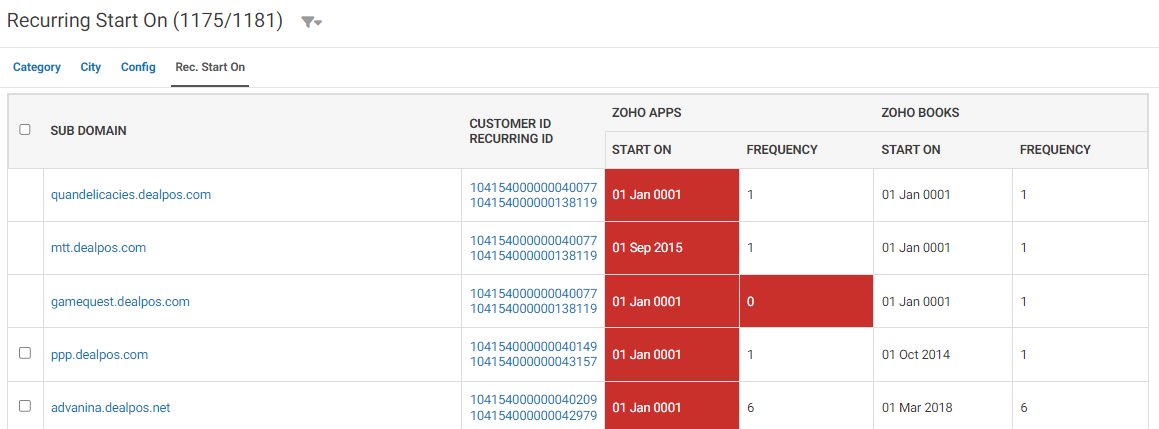Open ppp.dealpos.com subdomain link

(99, 355)
